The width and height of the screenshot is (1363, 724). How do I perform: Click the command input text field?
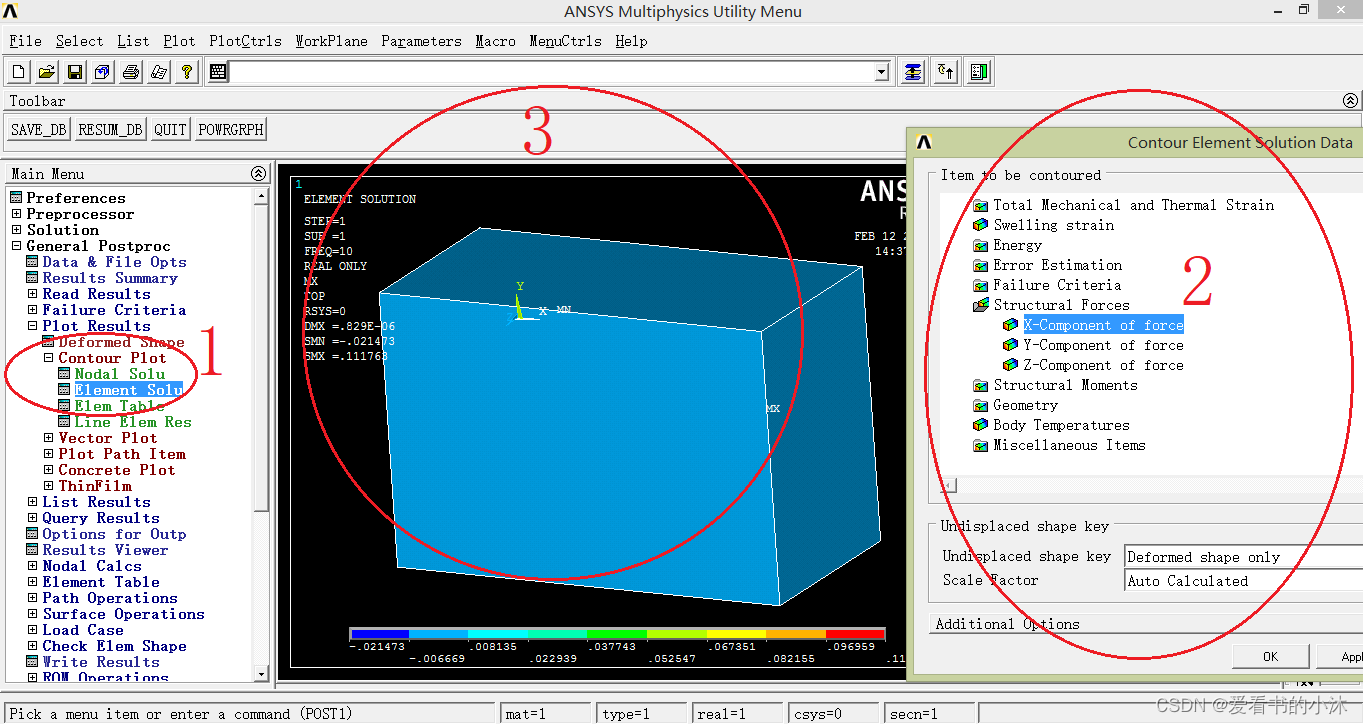point(550,72)
